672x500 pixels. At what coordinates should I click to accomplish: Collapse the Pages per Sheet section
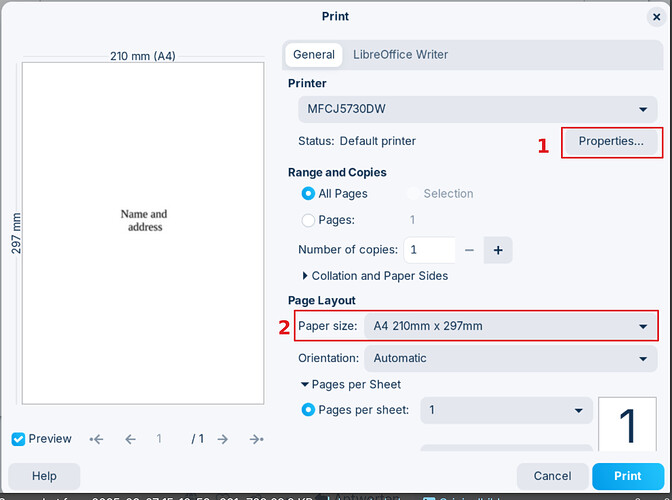click(x=351, y=384)
